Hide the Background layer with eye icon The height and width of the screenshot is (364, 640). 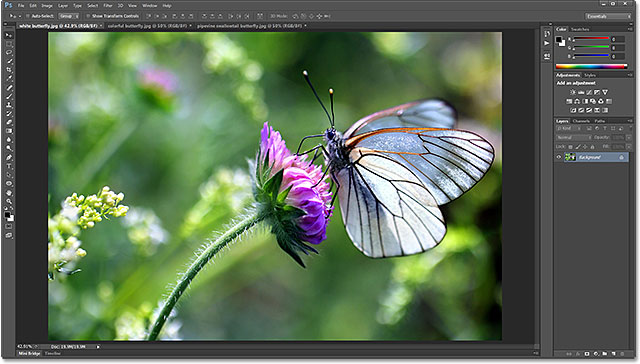(559, 157)
